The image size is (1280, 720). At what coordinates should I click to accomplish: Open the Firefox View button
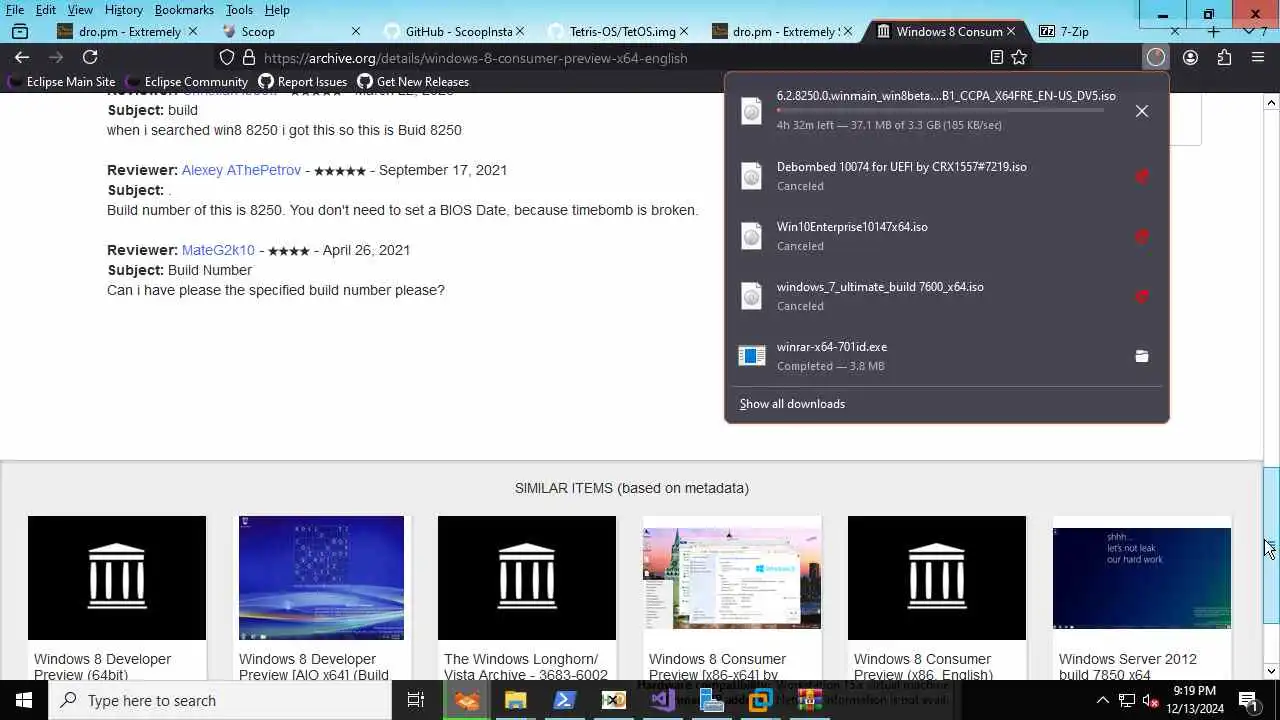19,31
